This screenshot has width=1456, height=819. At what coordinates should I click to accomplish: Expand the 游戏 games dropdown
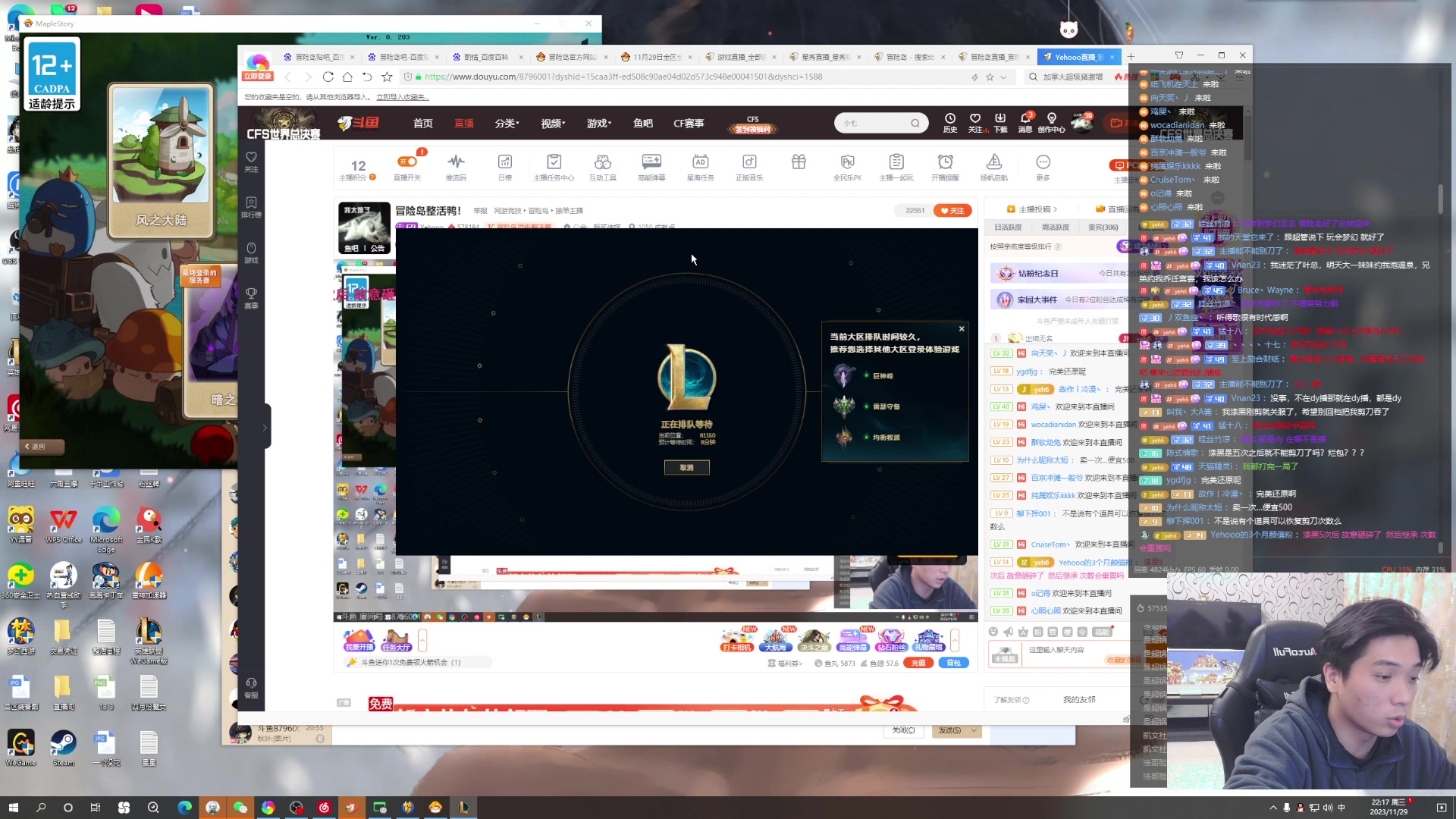(598, 123)
